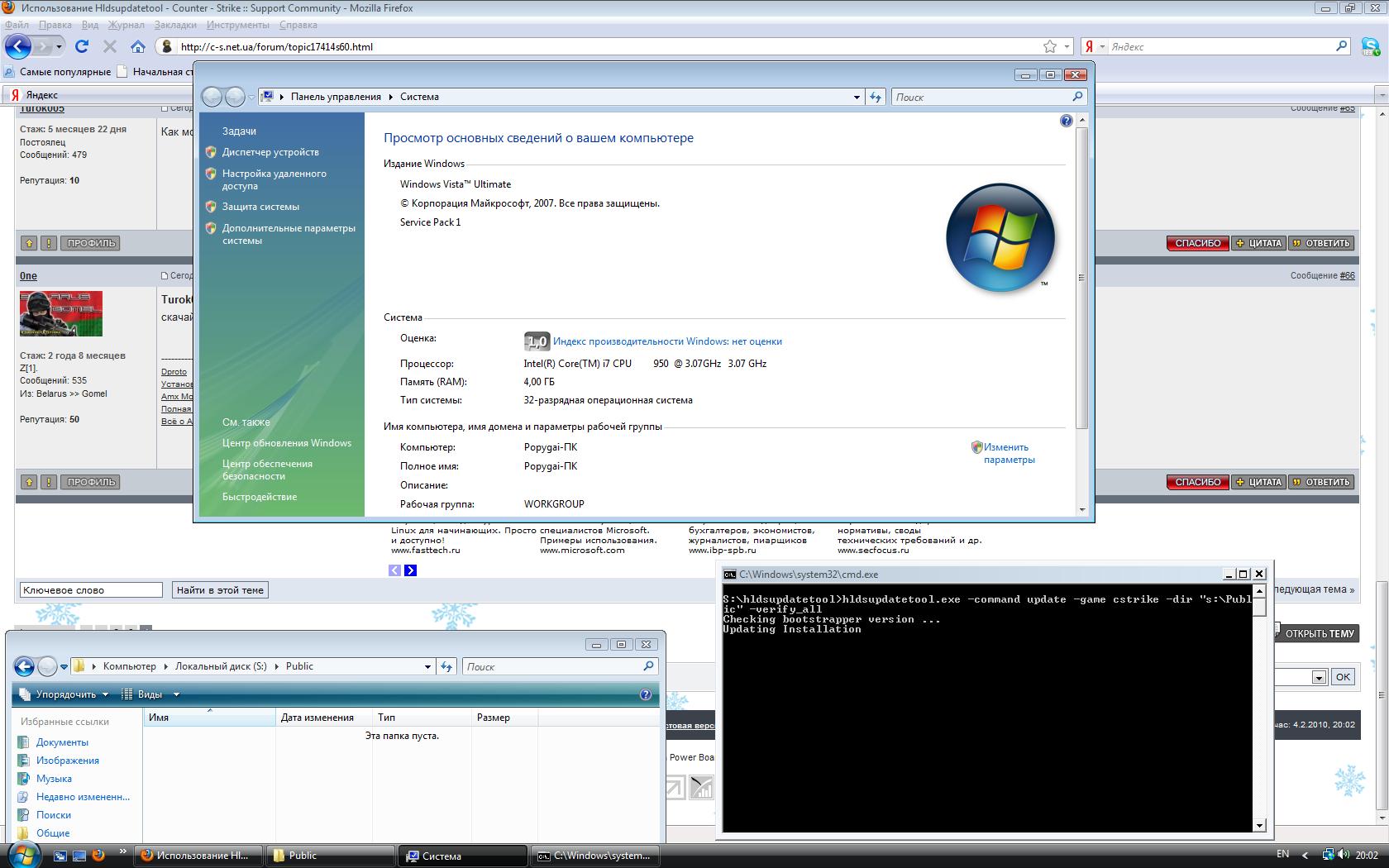Open Журнал menu in Firefox
Viewport: 1389px width, 868px height.
(126, 25)
